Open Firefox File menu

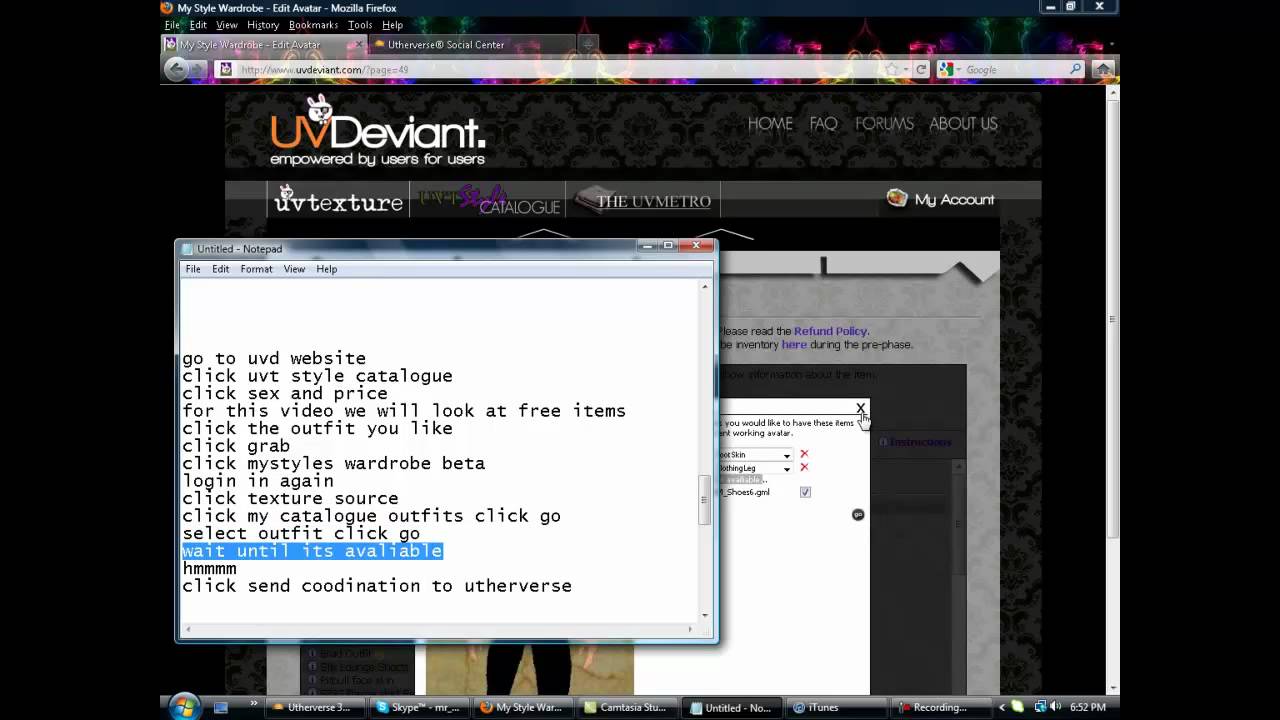172,25
